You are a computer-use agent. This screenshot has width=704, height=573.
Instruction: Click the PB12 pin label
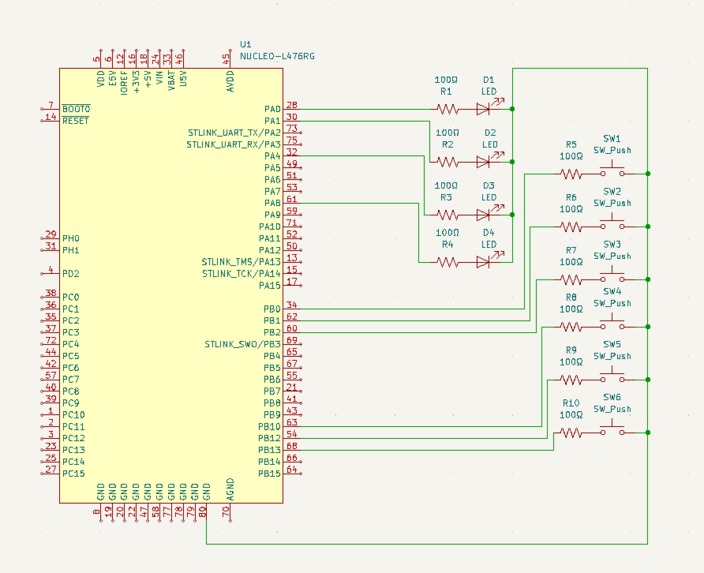point(269,438)
